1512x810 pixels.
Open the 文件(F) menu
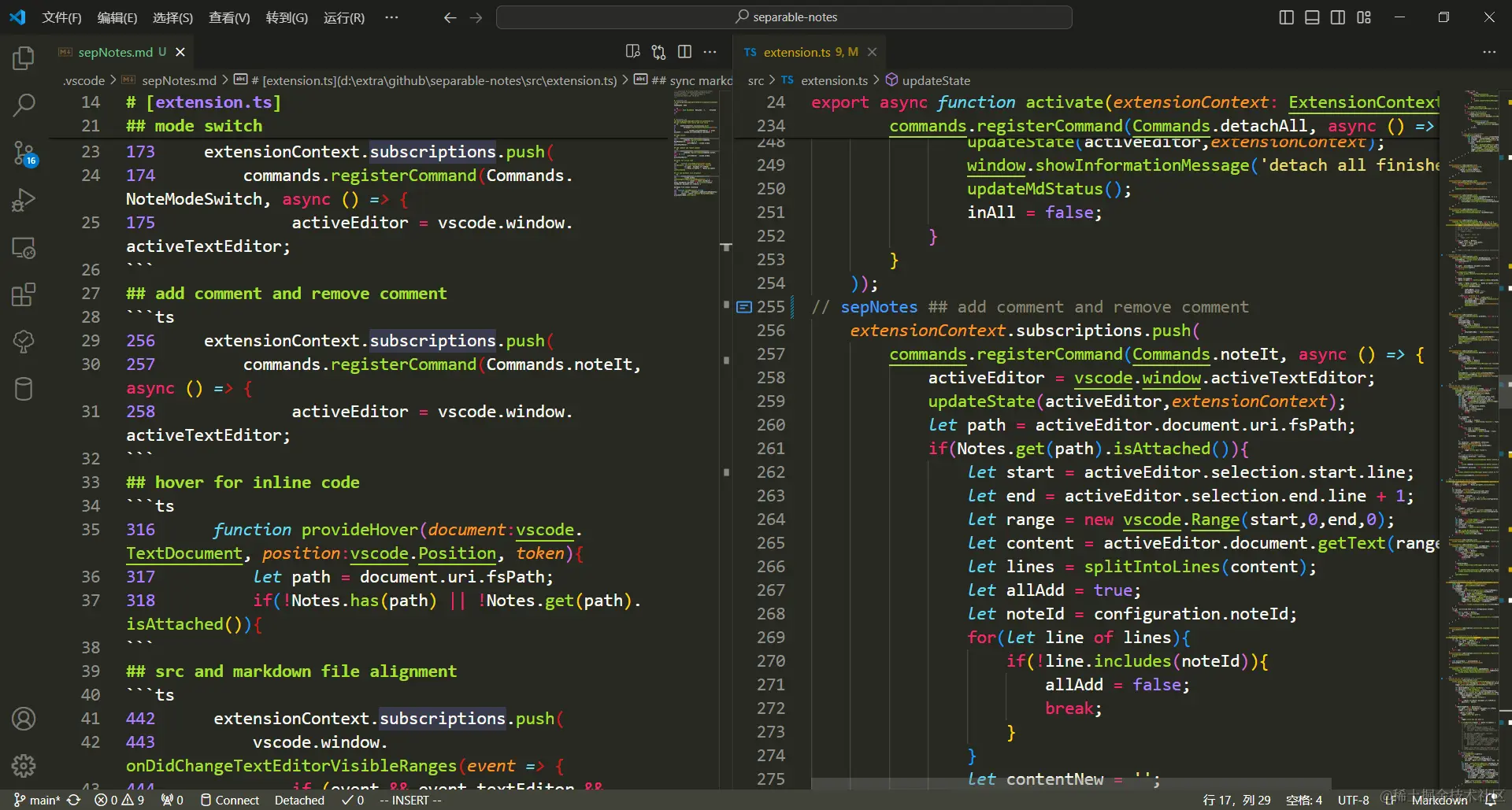click(x=61, y=17)
